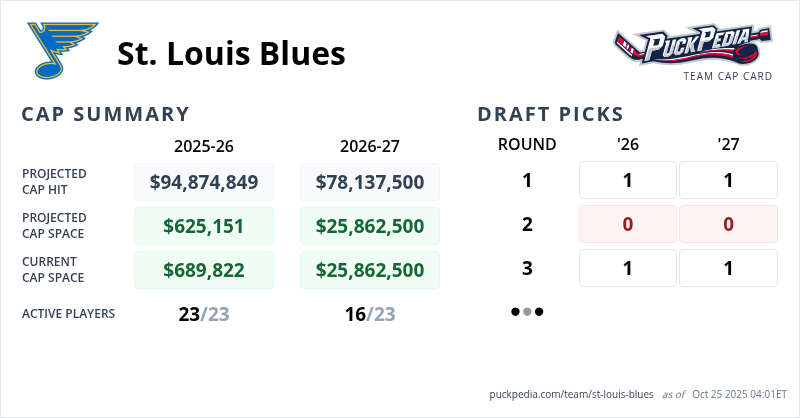Screen dimensions: 800x418
Task: Click the 2025-26 current cap space $689,822
Action: (x=204, y=270)
